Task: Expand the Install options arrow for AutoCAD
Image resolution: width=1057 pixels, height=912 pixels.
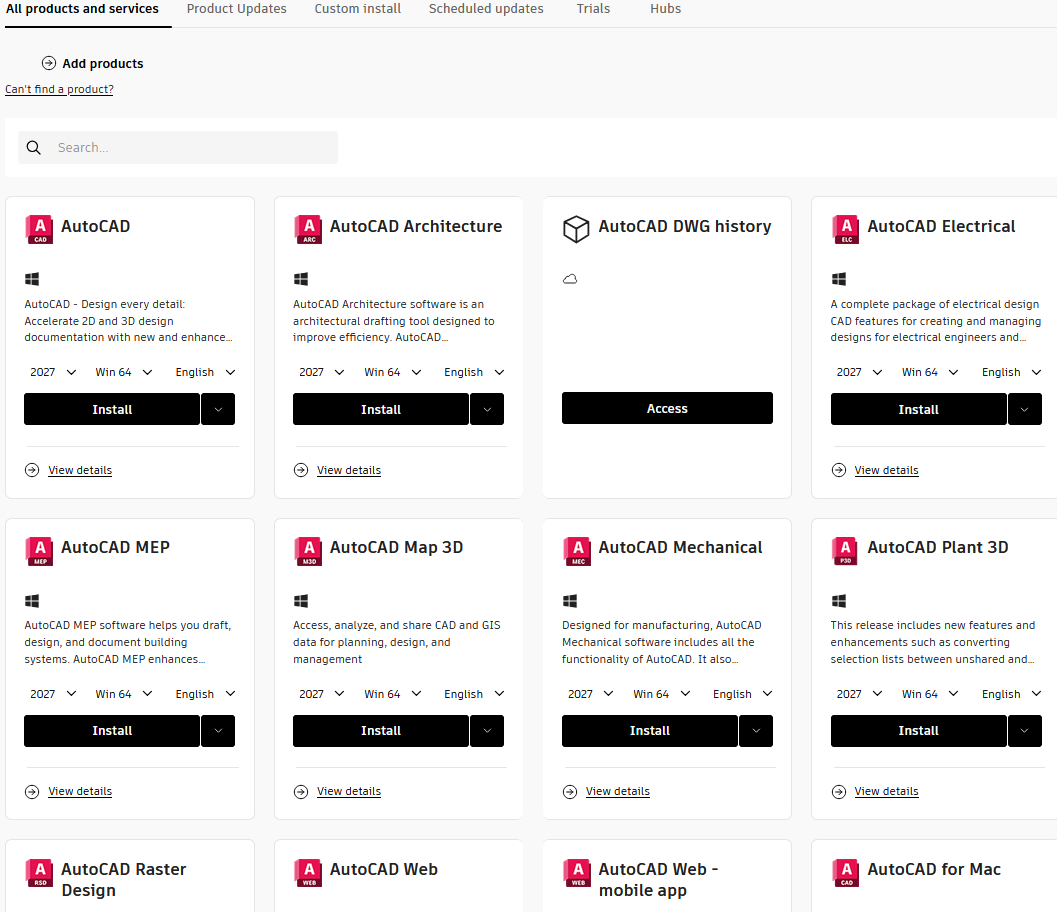Action: (x=218, y=409)
